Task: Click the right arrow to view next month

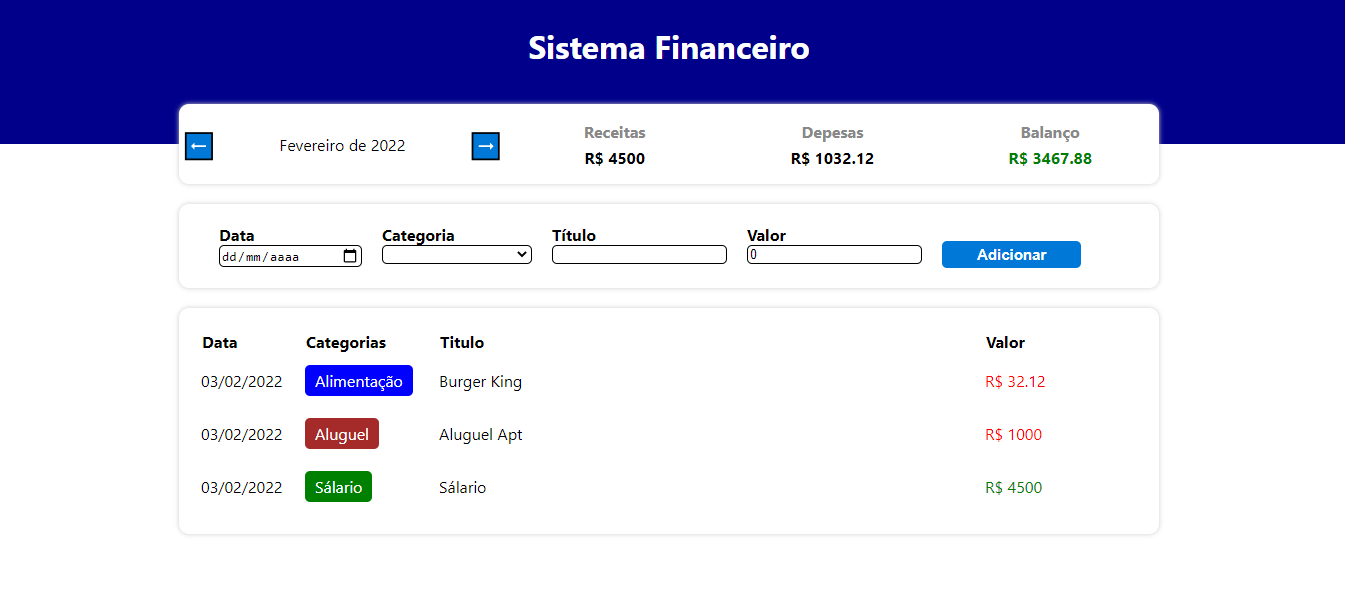Action: point(485,146)
